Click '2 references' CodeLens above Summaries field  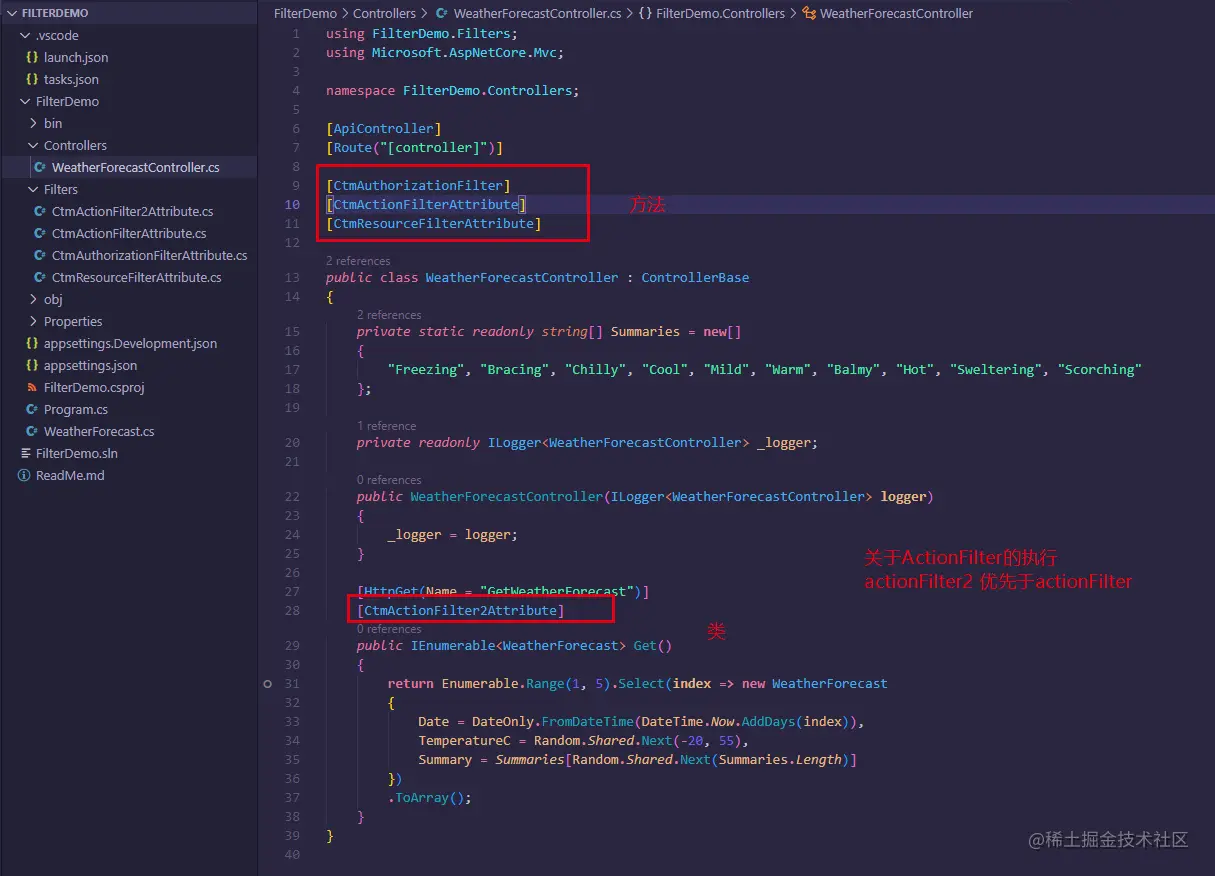pos(389,315)
